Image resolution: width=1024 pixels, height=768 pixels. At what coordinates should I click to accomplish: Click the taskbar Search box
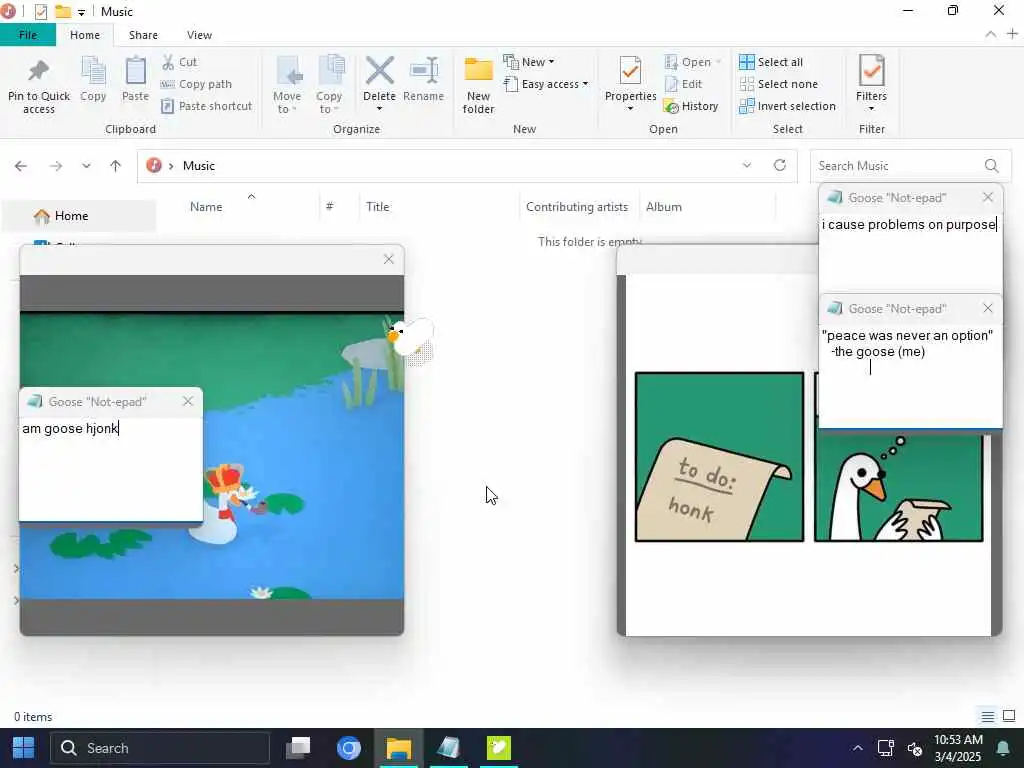click(160, 748)
